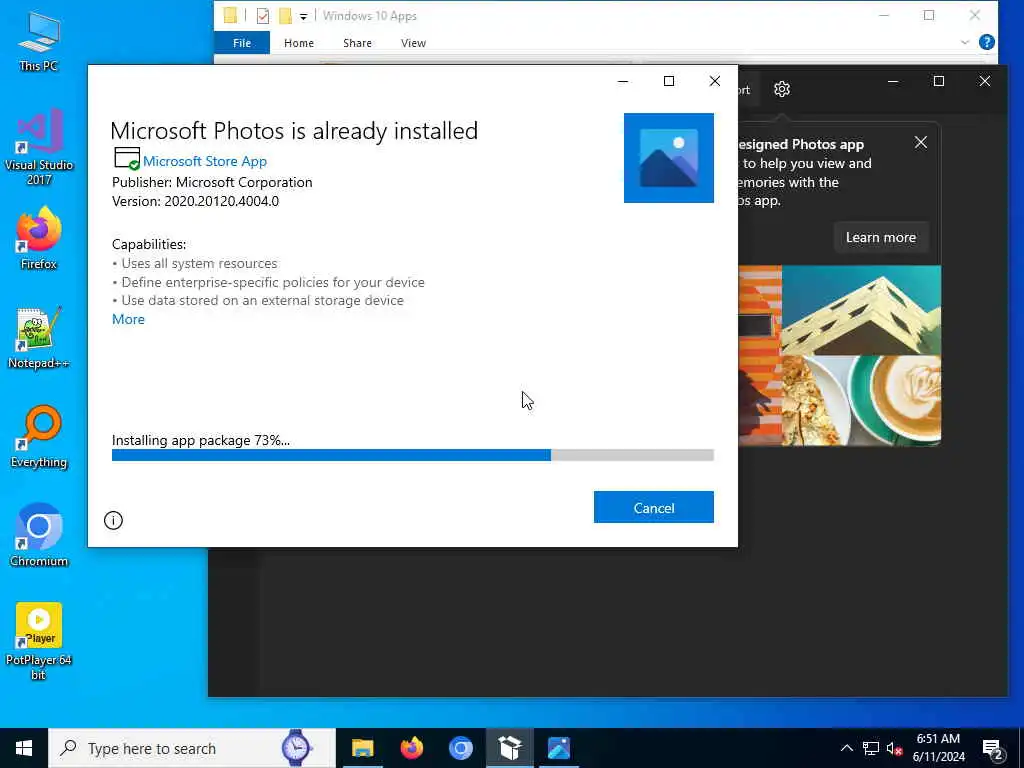Click the installing progress bar
This screenshot has height=768, width=1024.
point(413,455)
